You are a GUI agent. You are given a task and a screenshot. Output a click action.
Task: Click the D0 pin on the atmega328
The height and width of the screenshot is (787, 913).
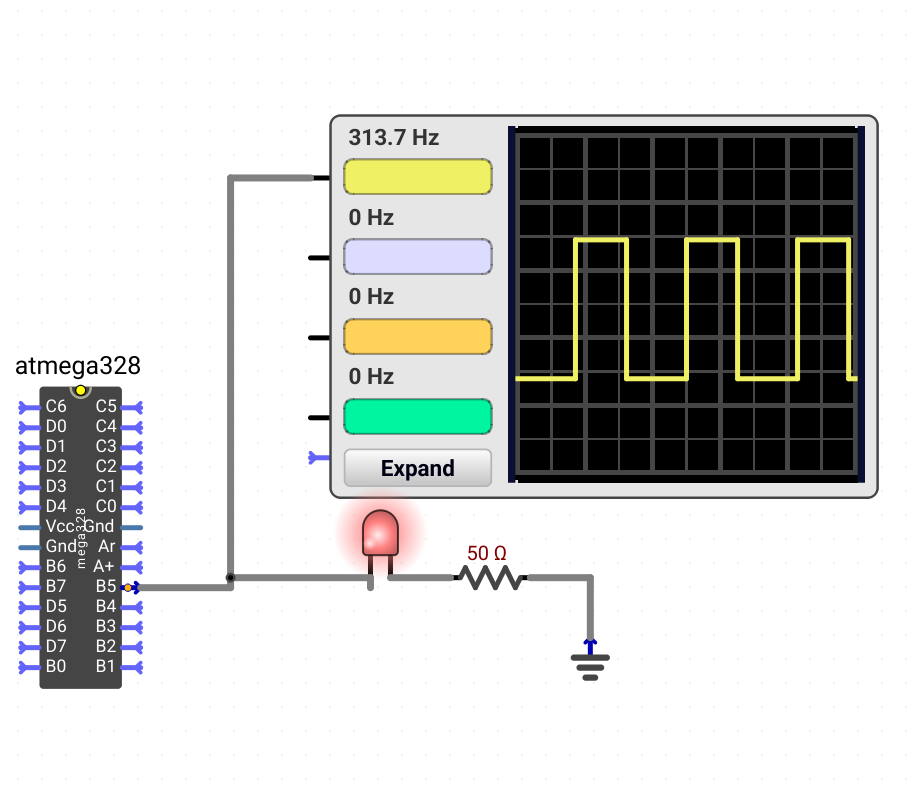coord(29,427)
